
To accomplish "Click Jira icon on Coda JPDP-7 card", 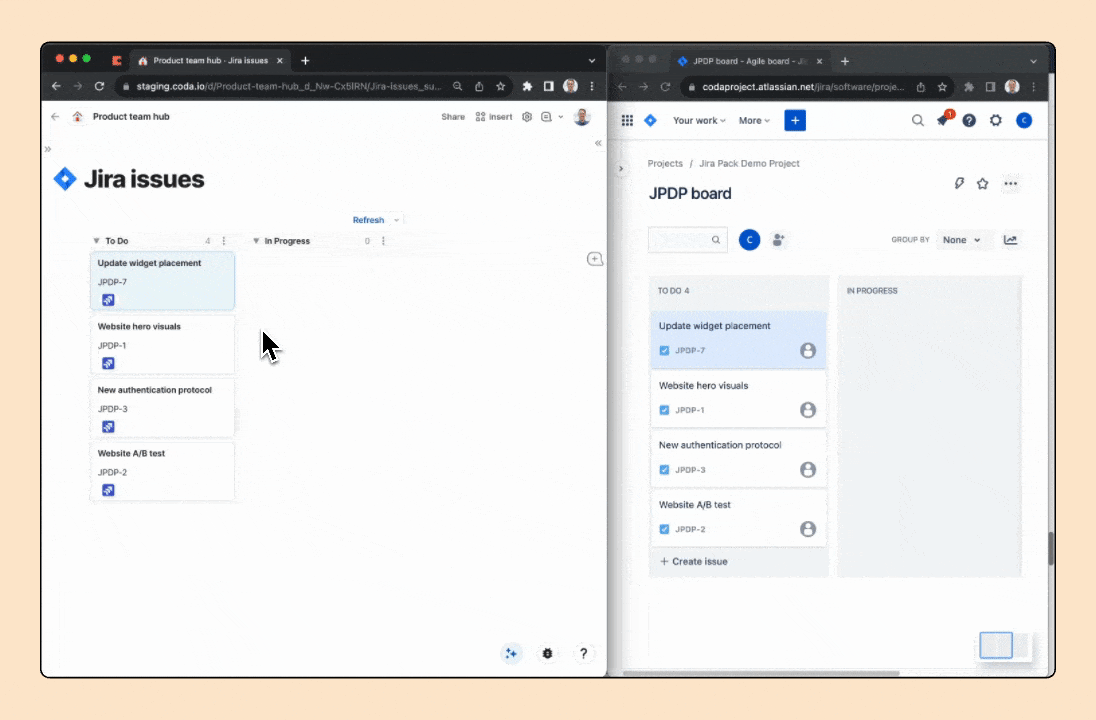I will coord(108,300).
